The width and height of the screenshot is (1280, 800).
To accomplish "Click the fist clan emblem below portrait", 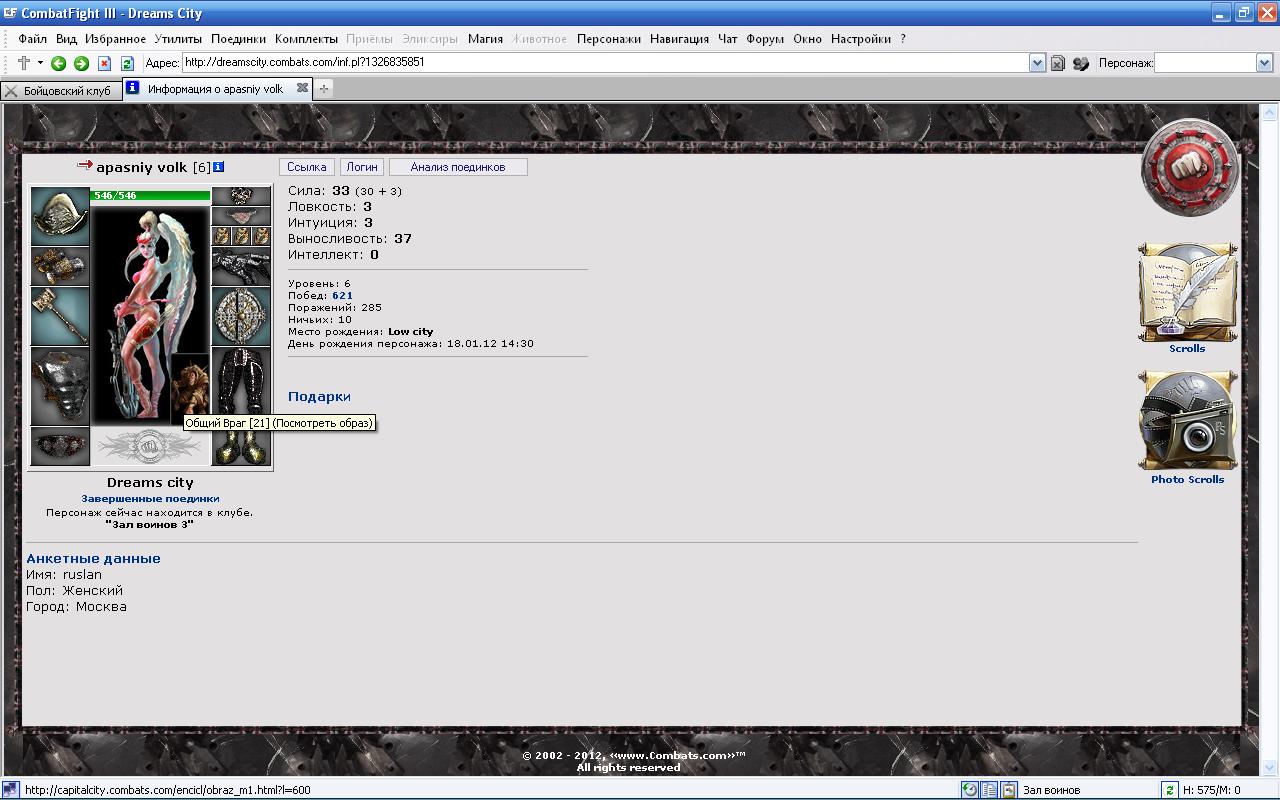I will 150,446.
